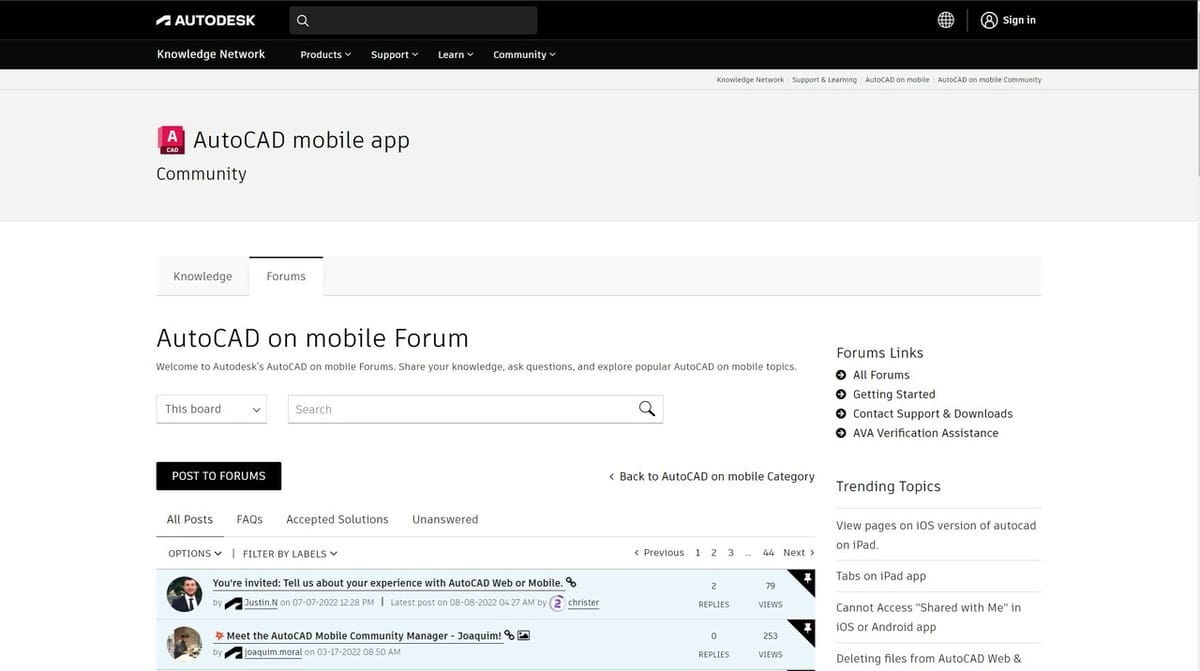Screen dimensions: 1200x671
Task: Open the Justin.N author profile link
Action: point(261,603)
